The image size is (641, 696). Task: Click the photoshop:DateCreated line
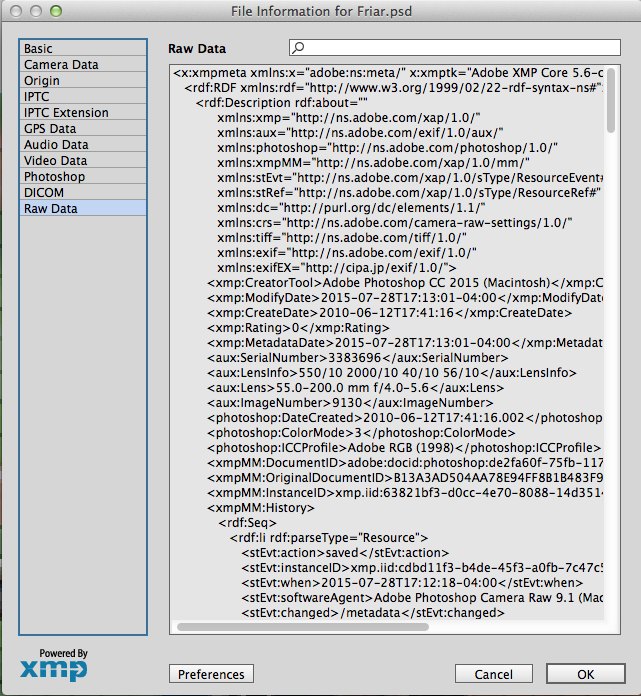tap(405, 418)
